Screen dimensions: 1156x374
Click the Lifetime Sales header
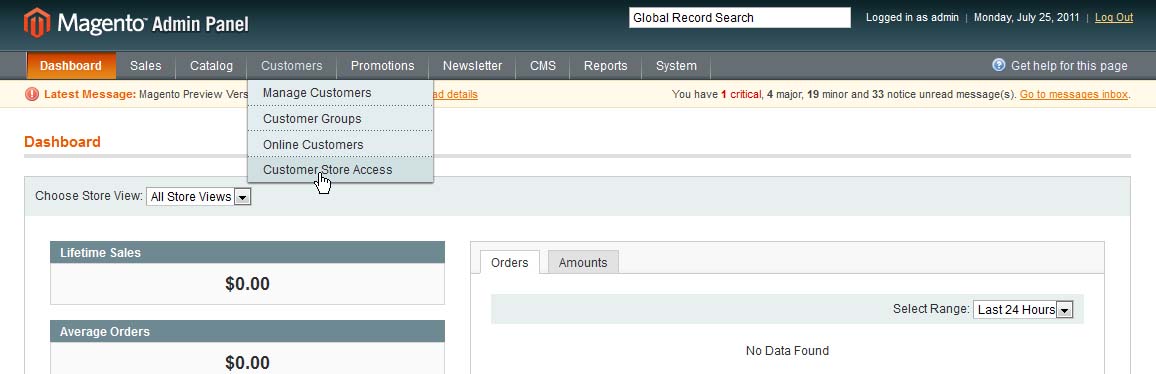pyautogui.click(x=247, y=252)
